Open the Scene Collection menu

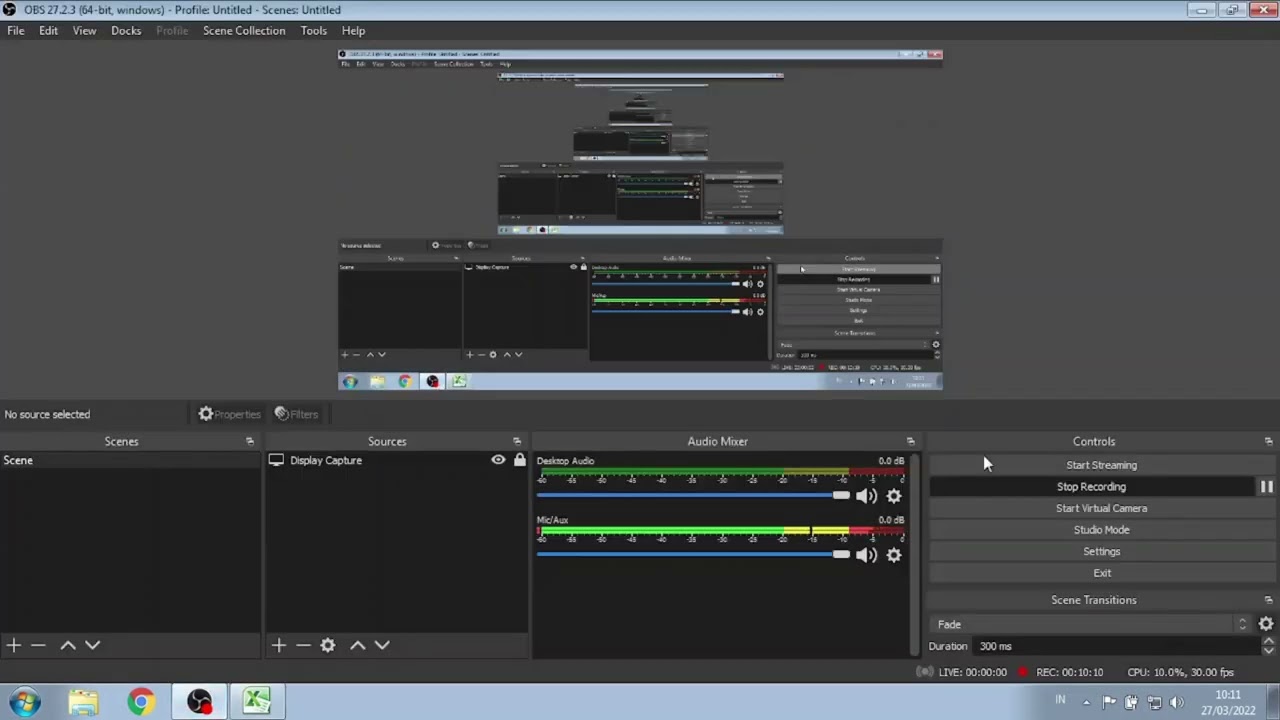click(244, 30)
